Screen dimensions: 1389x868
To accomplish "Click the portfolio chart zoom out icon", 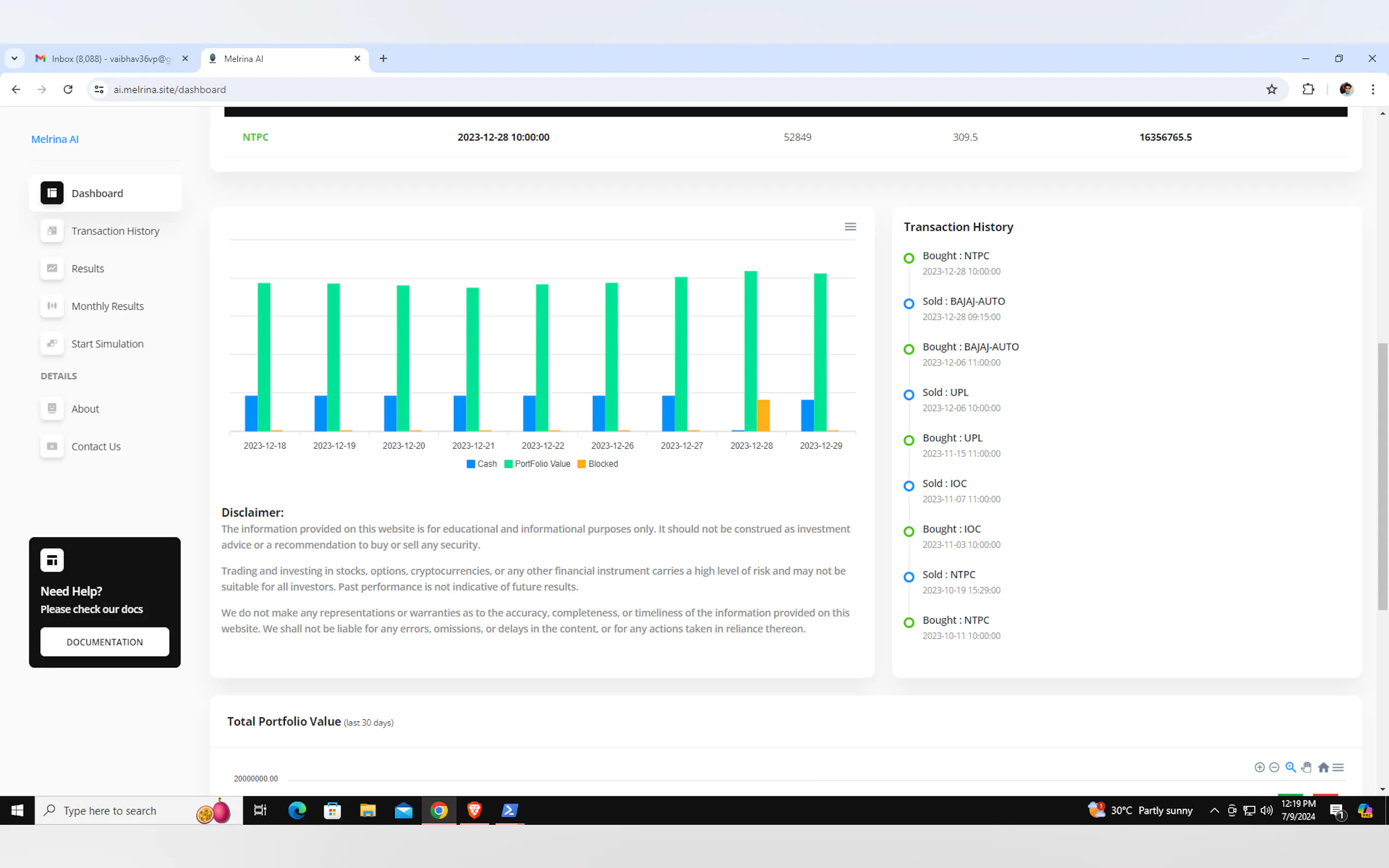I will click(1274, 767).
